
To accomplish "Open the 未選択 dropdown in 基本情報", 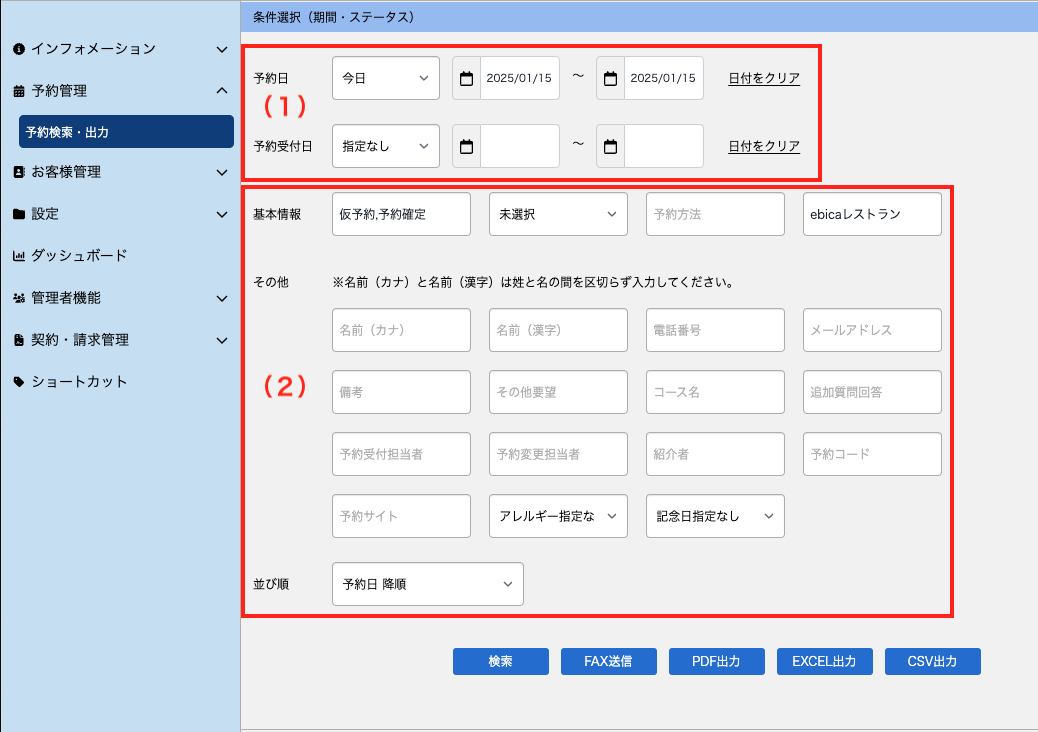I will pos(558,214).
